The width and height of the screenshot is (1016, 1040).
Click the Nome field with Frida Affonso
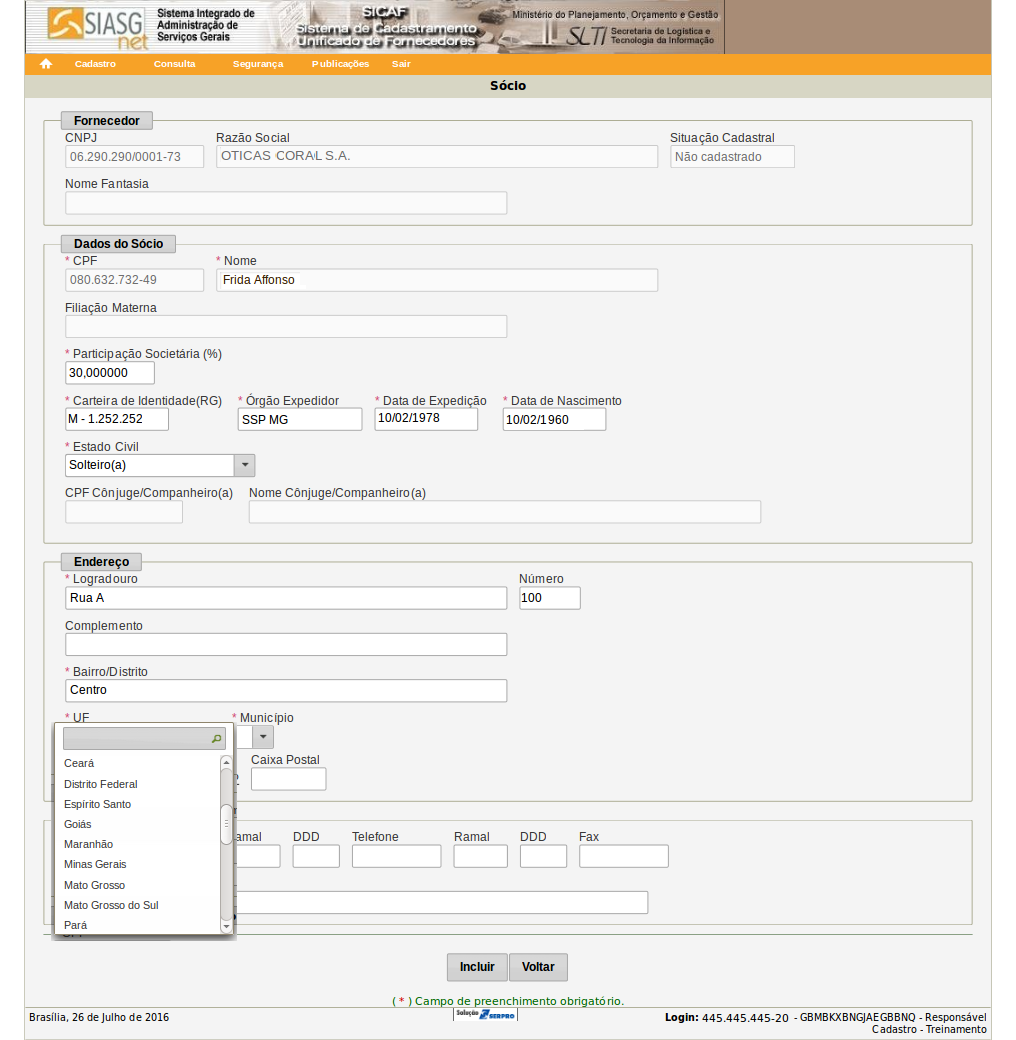pyautogui.click(x=437, y=280)
